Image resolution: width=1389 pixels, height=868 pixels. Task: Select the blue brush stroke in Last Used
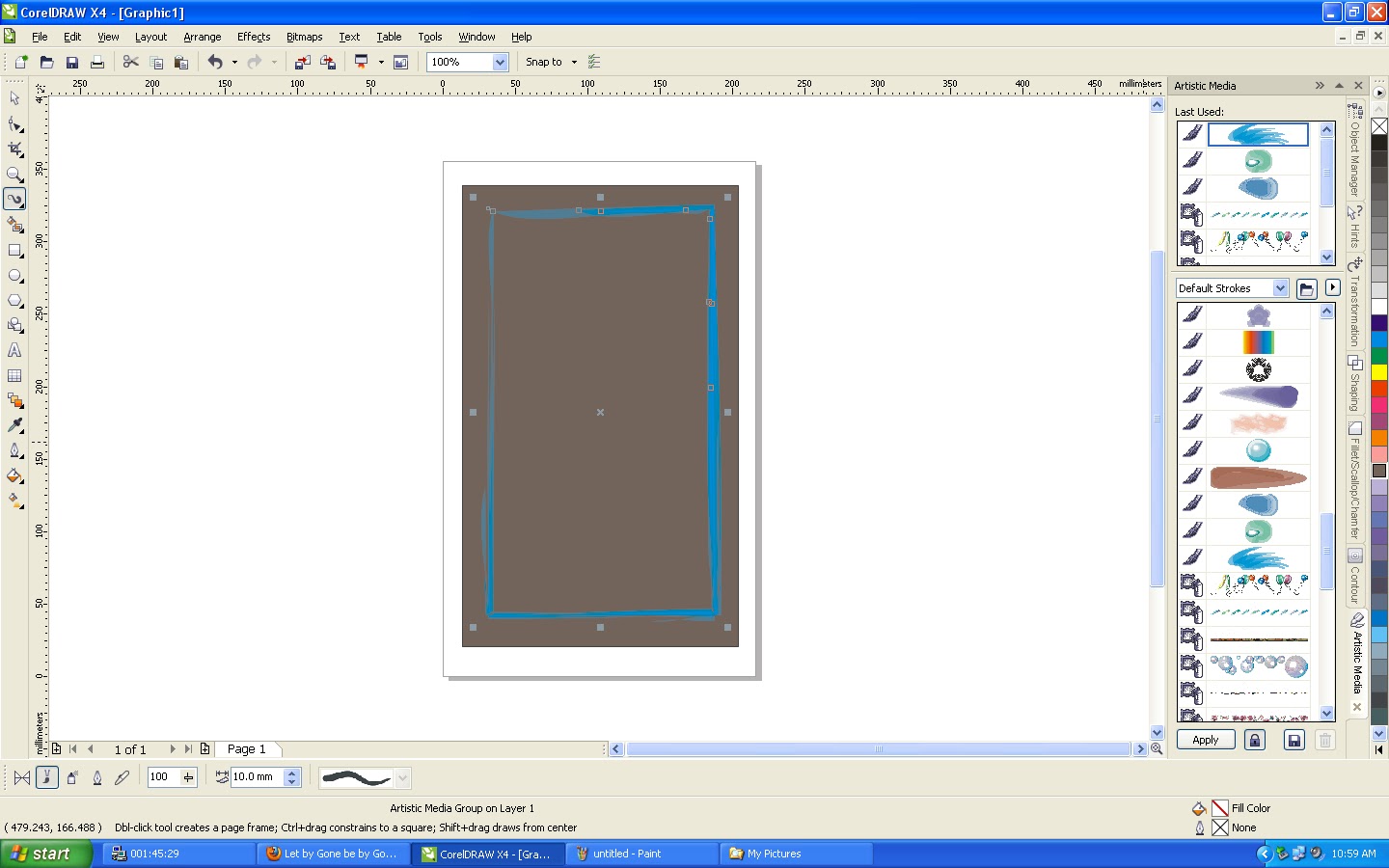tap(1257, 134)
